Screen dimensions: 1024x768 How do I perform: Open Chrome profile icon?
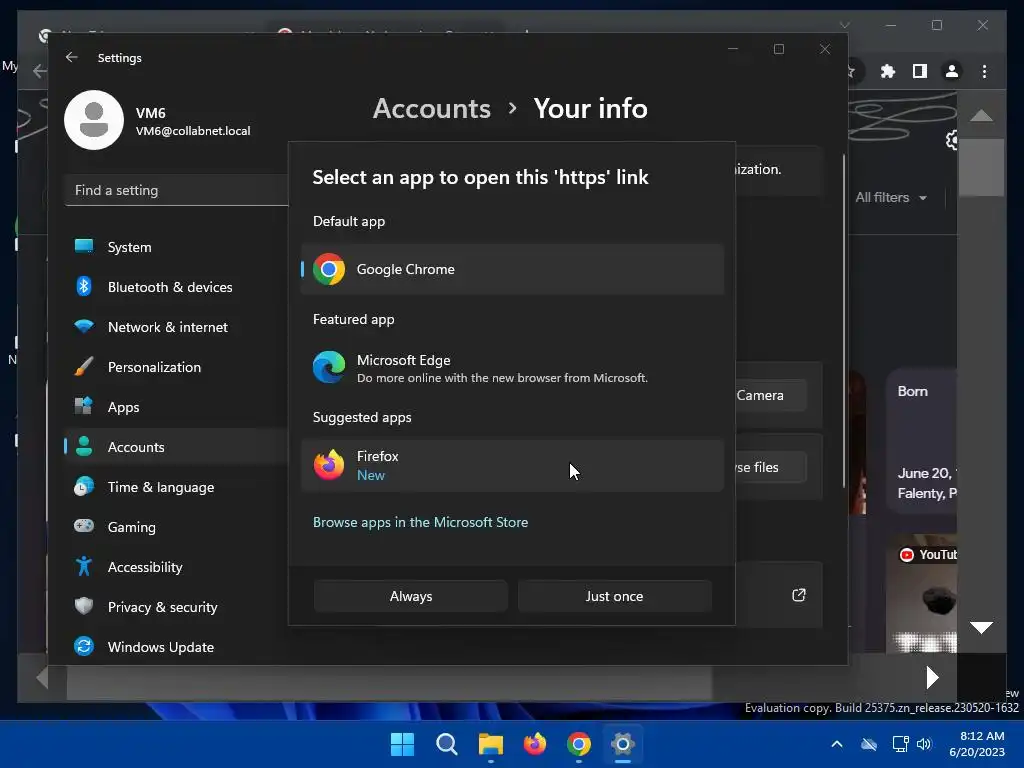coord(952,71)
